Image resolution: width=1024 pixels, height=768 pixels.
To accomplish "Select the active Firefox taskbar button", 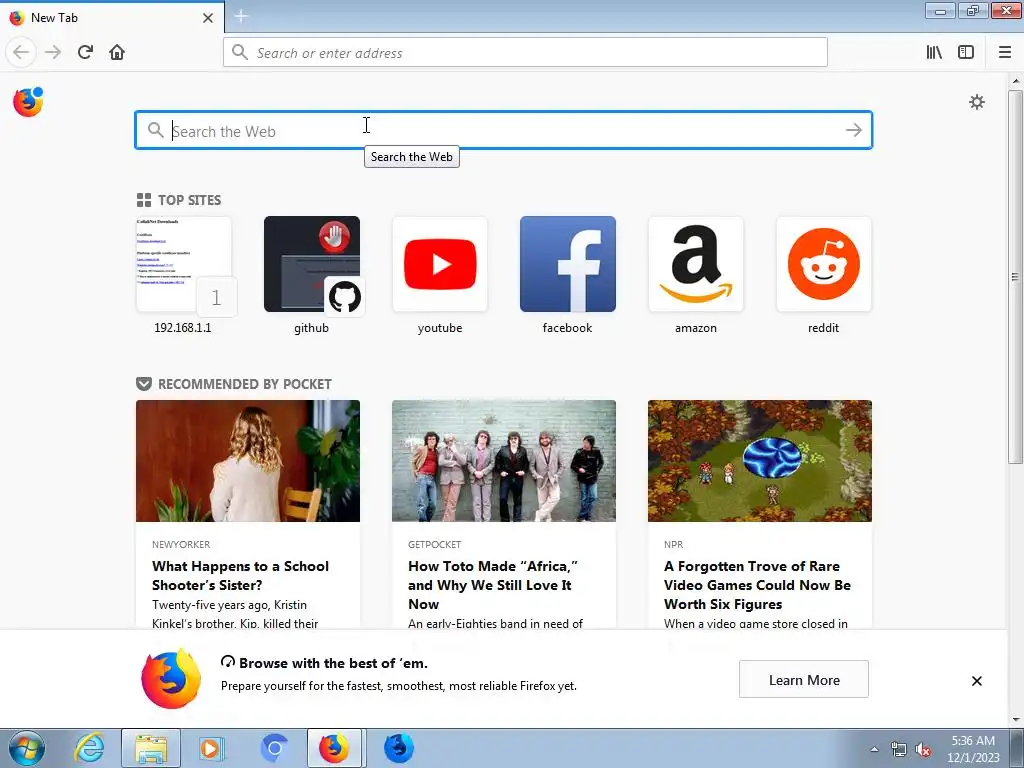I will 334,748.
